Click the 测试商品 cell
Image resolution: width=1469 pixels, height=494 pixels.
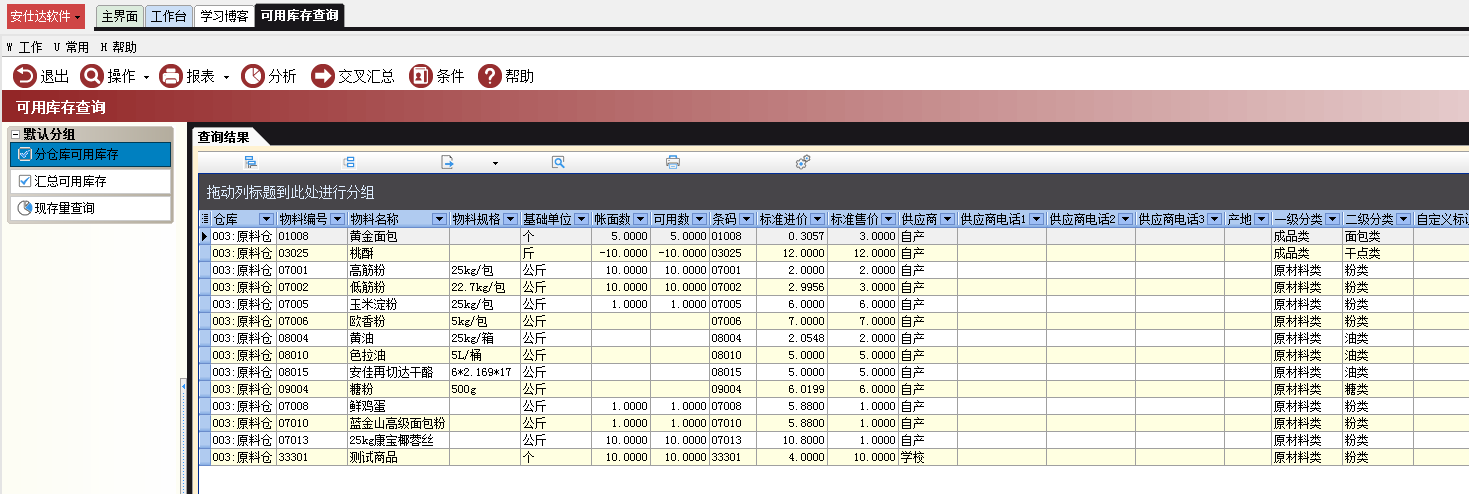[398, 457]
